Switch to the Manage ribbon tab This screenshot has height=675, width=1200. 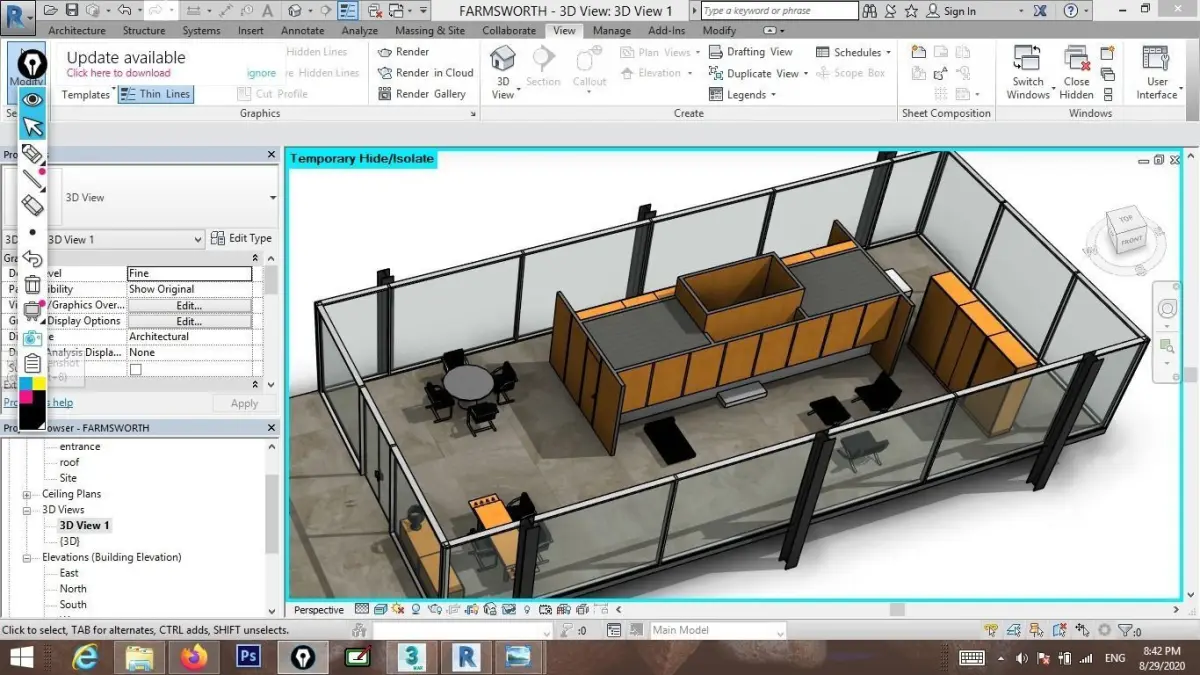coord(612,30)
